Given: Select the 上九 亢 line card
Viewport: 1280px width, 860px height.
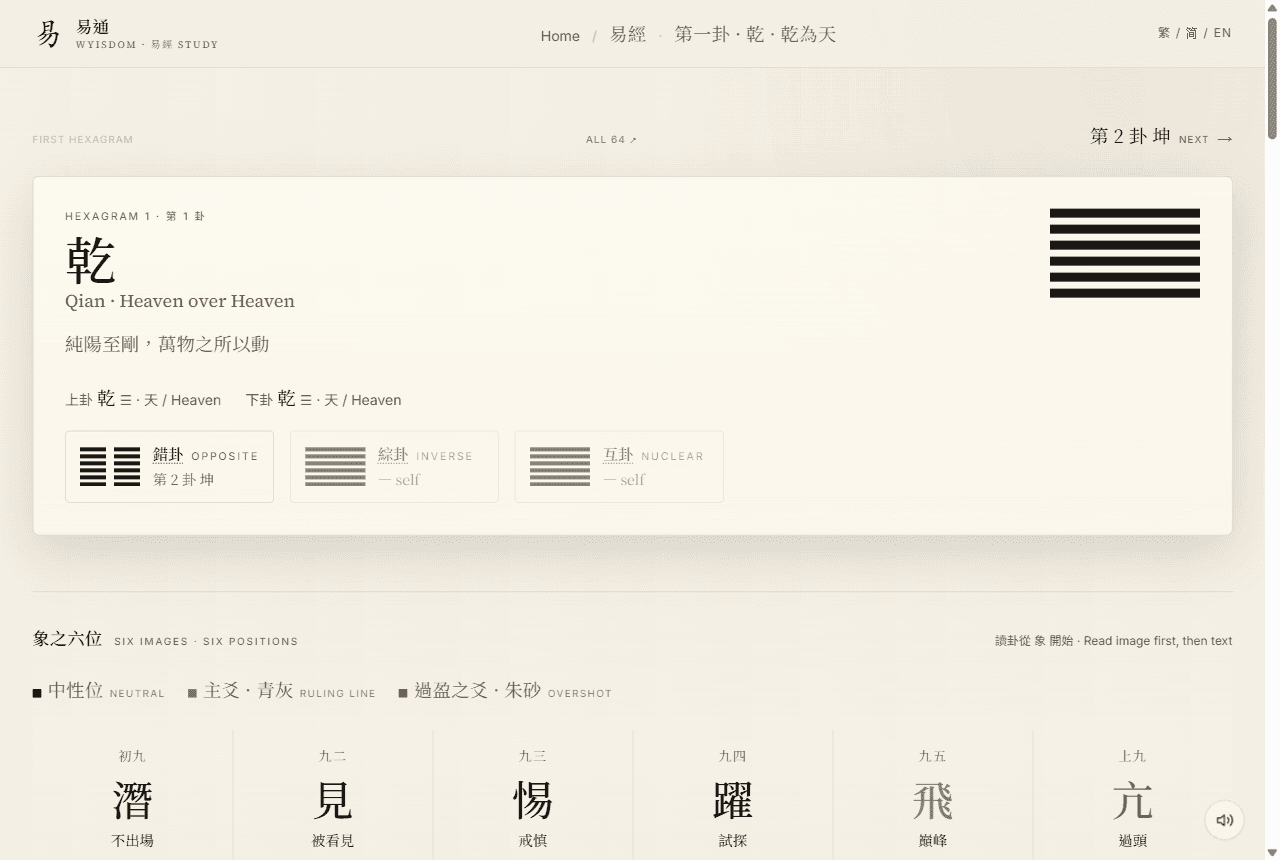Looking at the screenshot, I should click(x=1133, y=795).
